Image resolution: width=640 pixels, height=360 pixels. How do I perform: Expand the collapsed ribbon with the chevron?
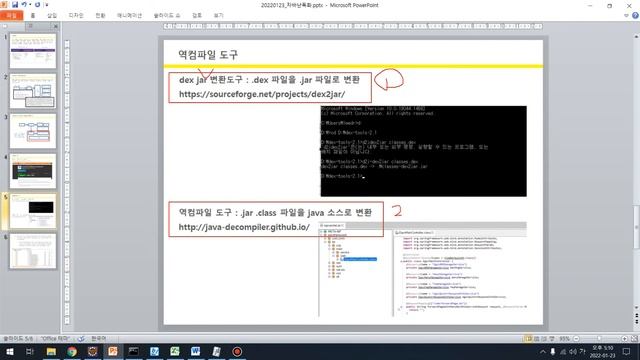[x=626, y=16]
